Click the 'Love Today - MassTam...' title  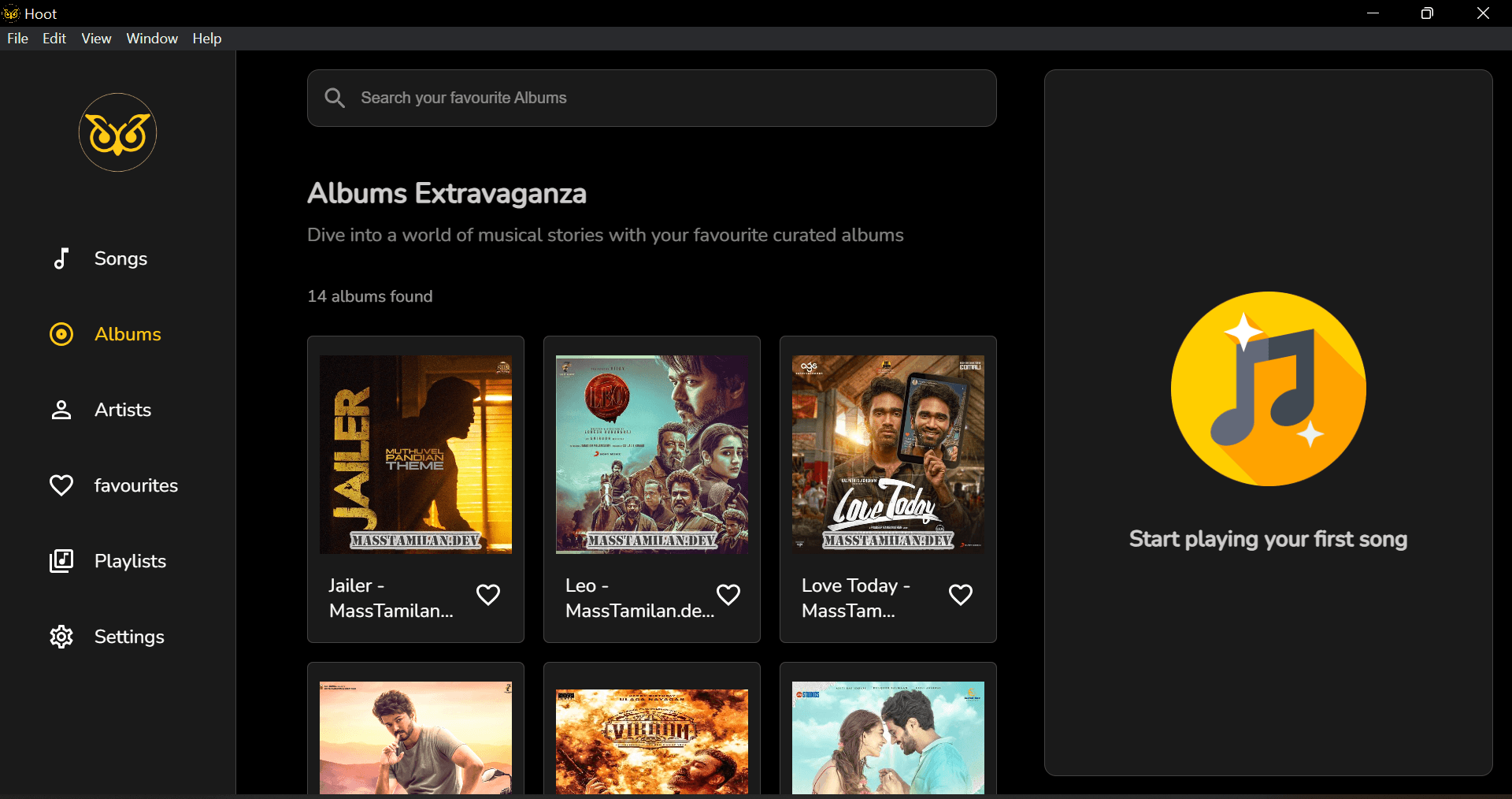click(856, 598)
